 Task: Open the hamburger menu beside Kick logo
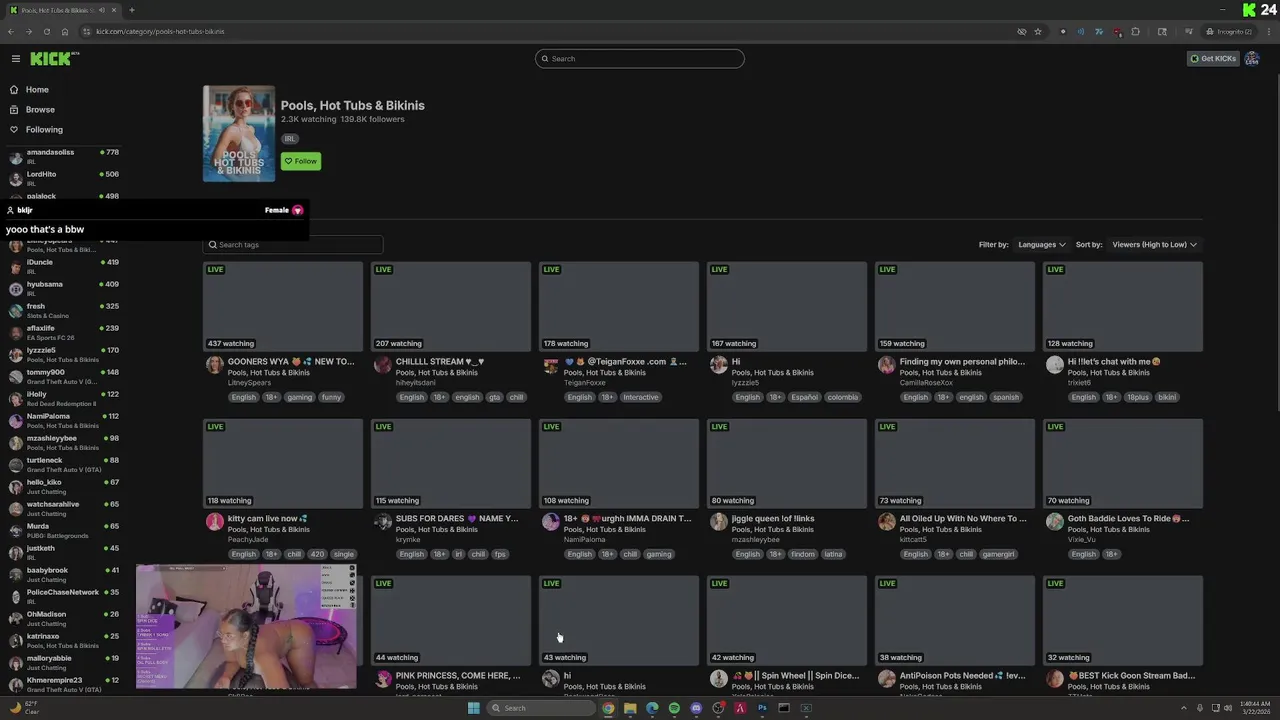(x=16, y=59)
